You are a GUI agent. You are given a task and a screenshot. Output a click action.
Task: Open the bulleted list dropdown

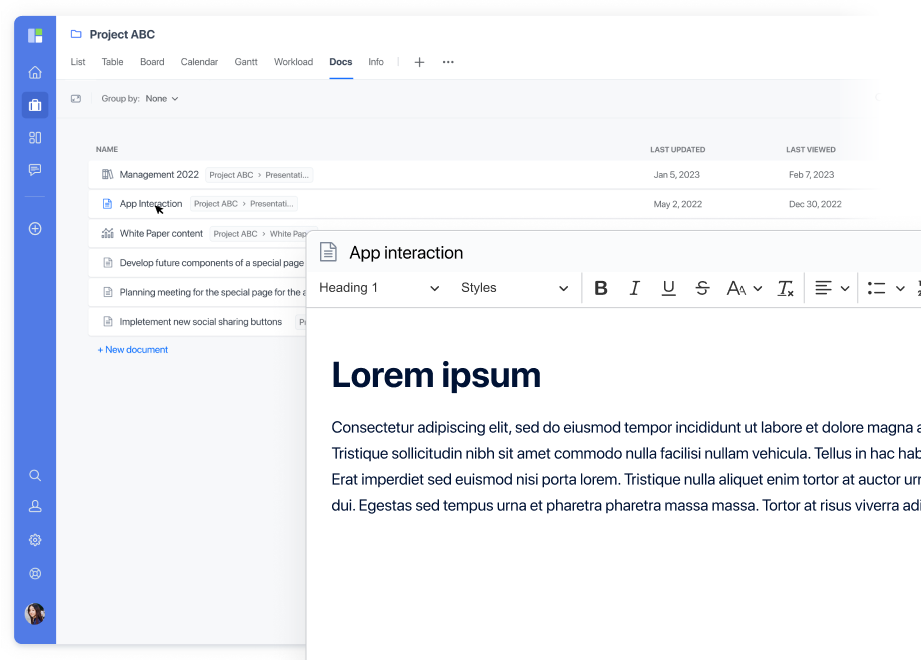(886, 288)
